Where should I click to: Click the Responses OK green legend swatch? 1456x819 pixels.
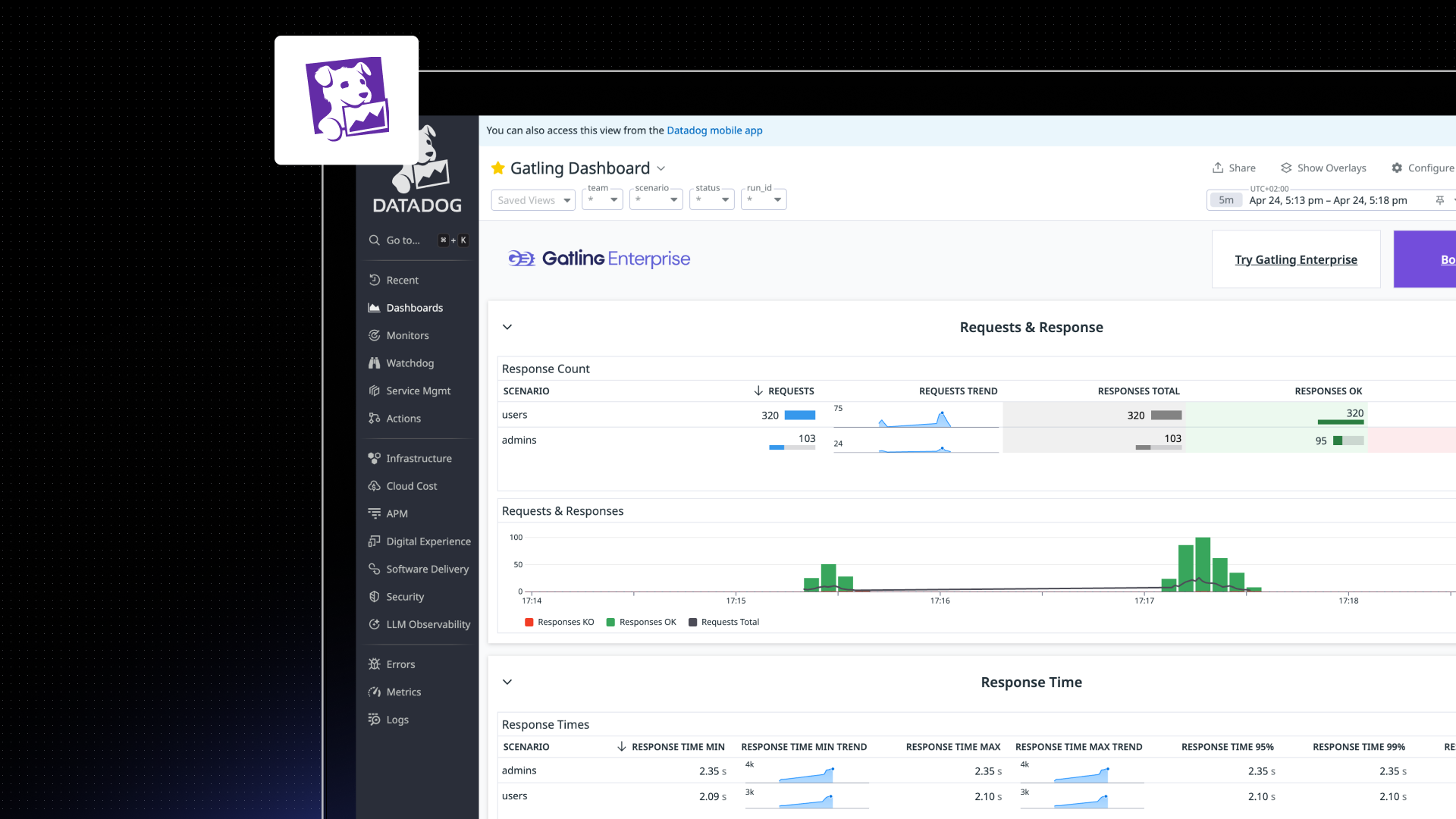610,622
